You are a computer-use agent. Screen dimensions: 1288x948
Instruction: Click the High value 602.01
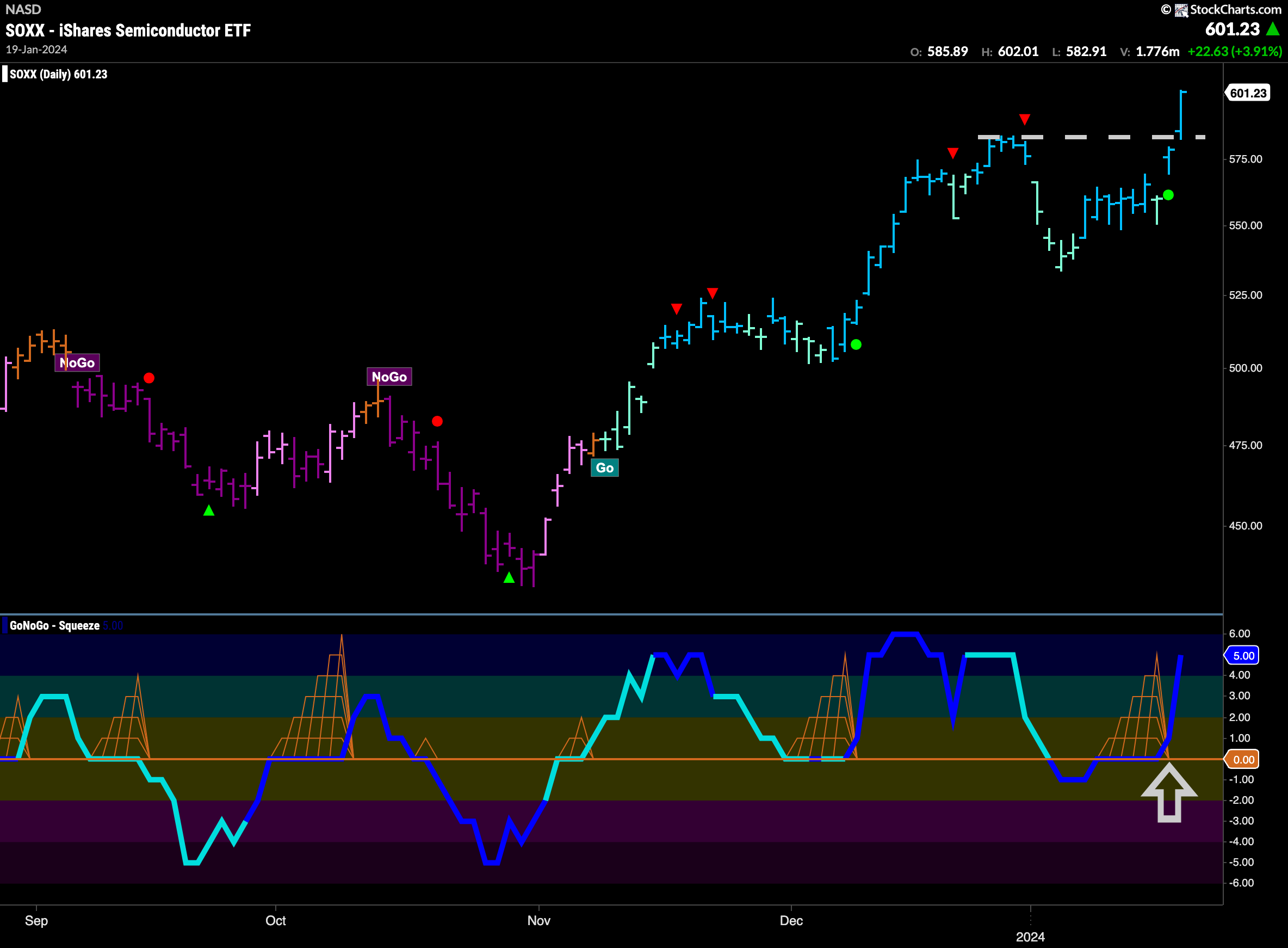(1018, 52)
